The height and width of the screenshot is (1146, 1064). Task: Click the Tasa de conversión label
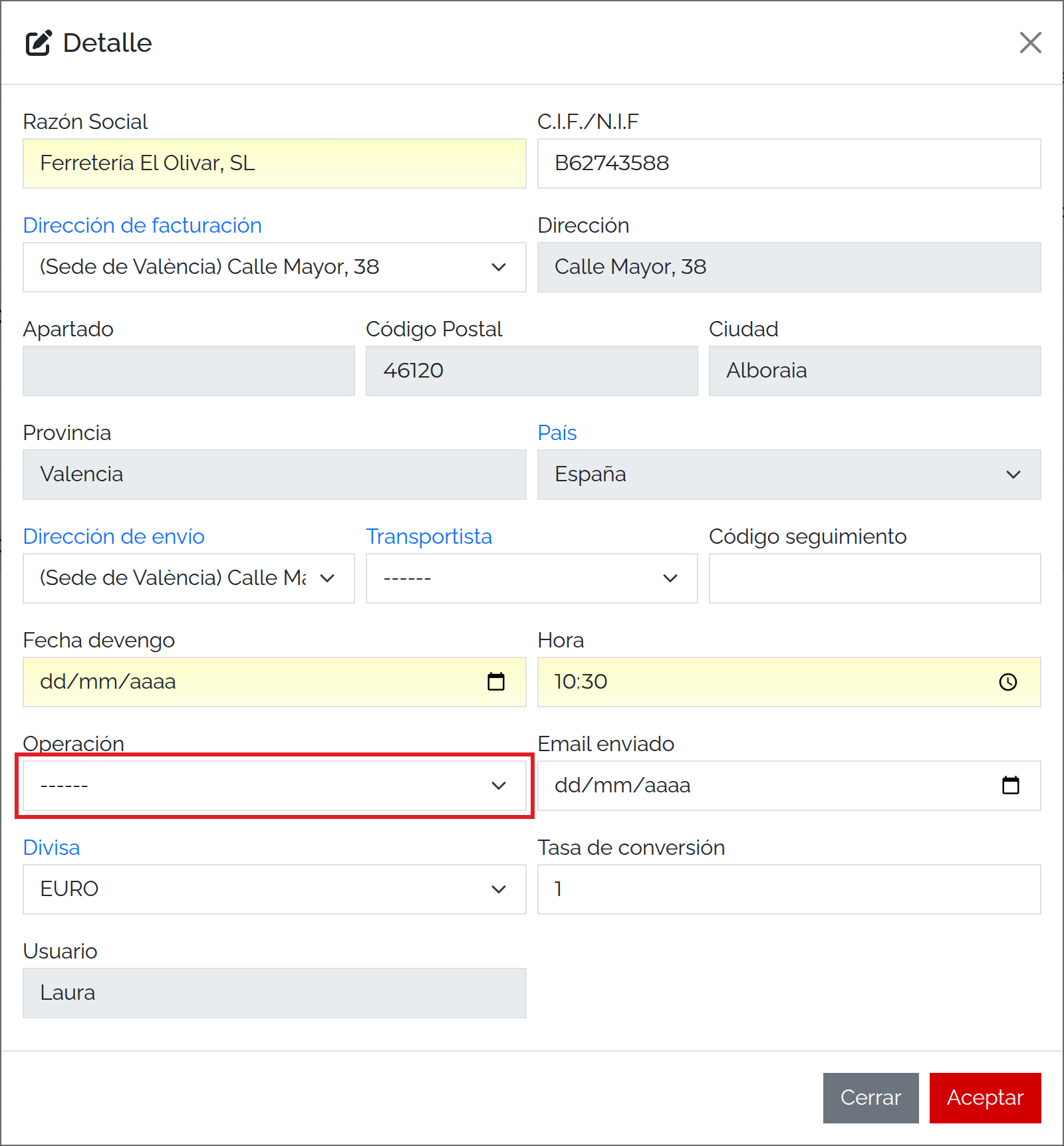point(631,848)
